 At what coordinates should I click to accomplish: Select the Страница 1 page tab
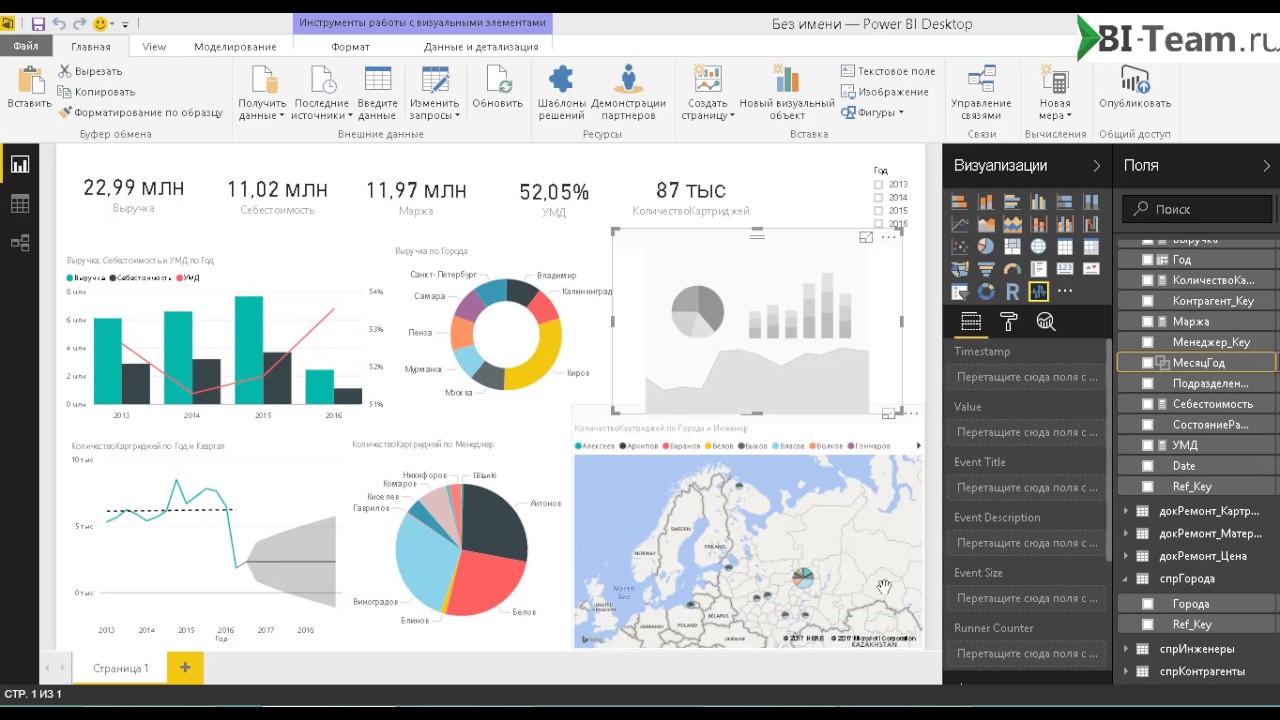point(120,668)
